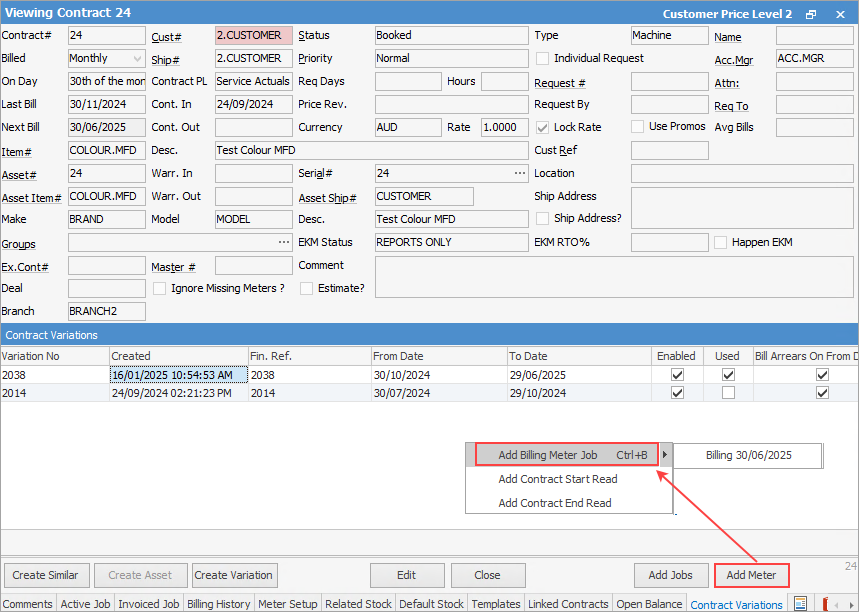Tick the Use Promos checkbox
This screenshot has width=859, height=612.
638,127
